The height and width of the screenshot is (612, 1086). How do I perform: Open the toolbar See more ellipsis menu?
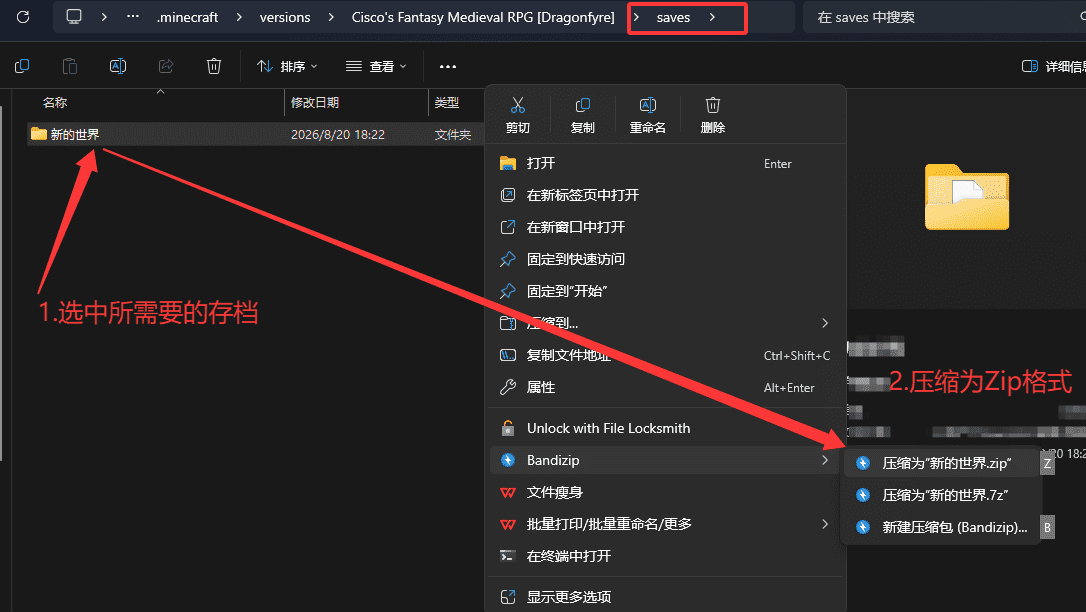point(448,66)
